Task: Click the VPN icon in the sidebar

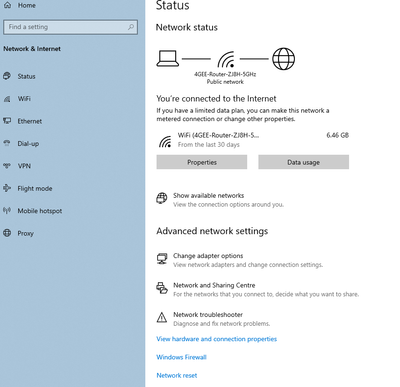Action: [7, 166]
